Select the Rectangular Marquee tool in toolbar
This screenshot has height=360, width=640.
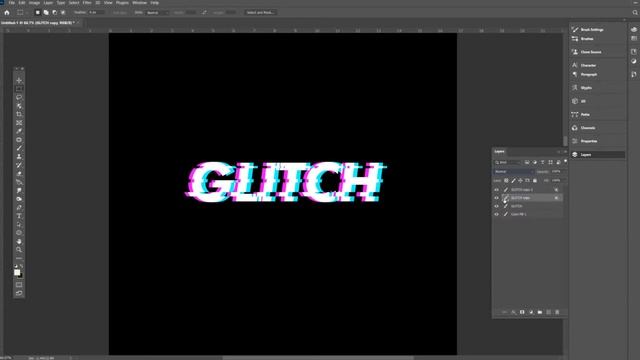pyautogui.click(x=19, y=89)
